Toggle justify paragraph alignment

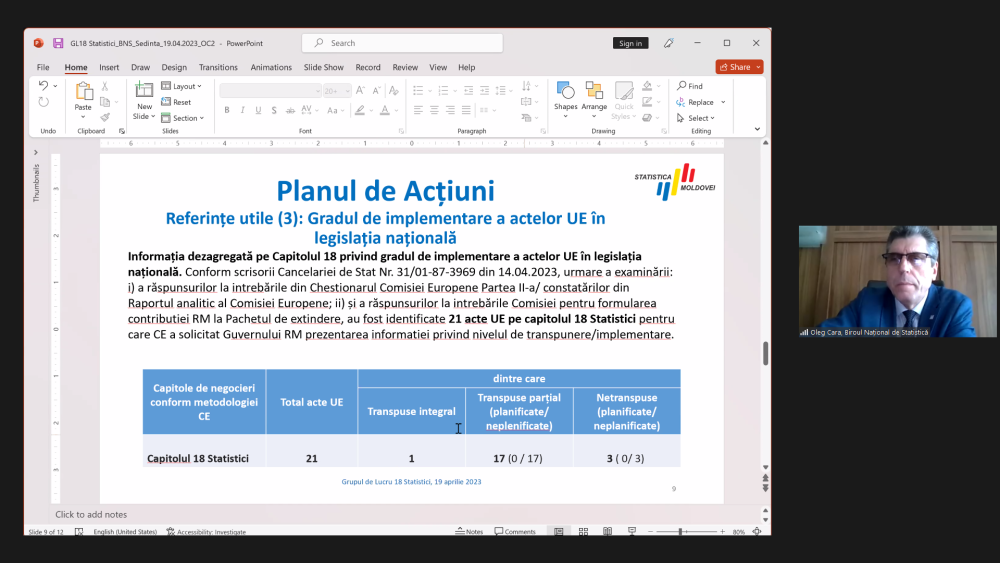click(x=466, y=110)
